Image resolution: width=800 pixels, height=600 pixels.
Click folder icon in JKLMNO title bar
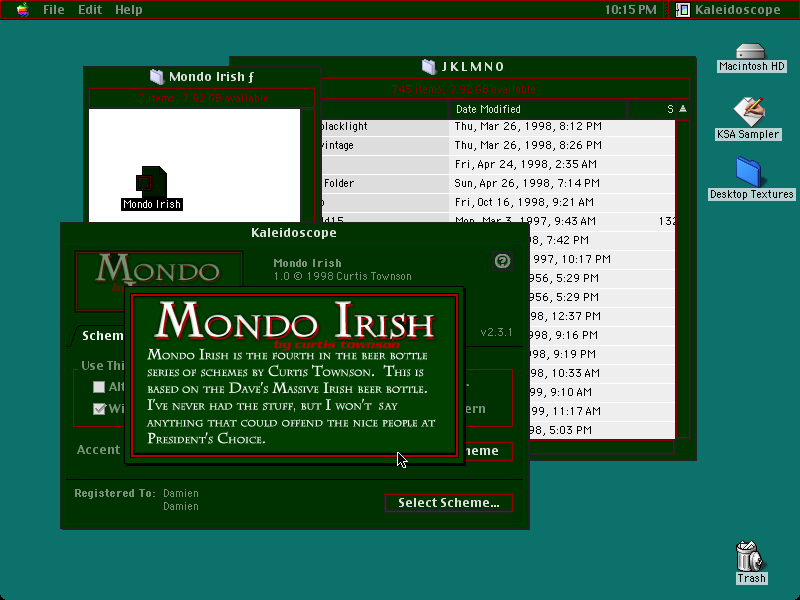[x=429, y=66]
